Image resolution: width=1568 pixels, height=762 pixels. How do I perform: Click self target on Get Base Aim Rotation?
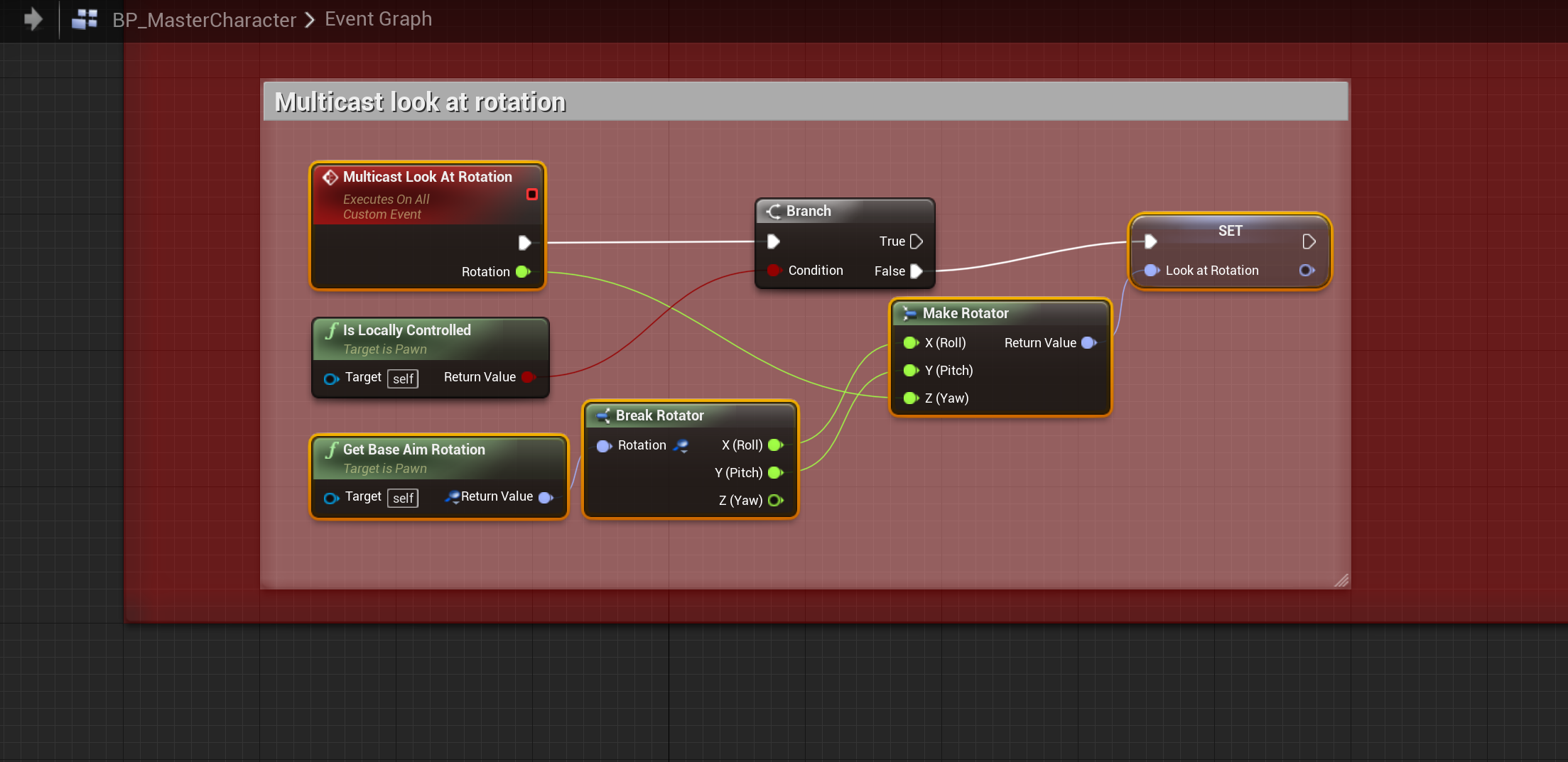click(403, 498)
